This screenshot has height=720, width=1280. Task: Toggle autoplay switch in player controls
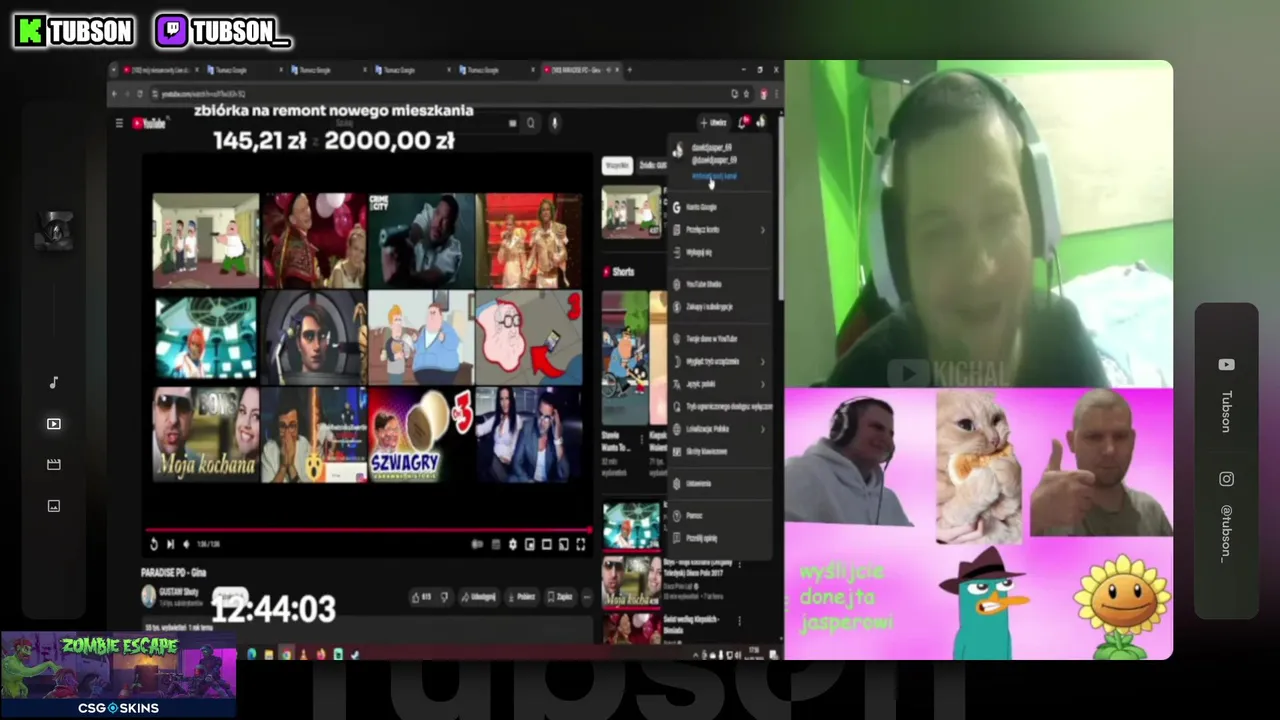pyautogui.click(x=478, y=544)
